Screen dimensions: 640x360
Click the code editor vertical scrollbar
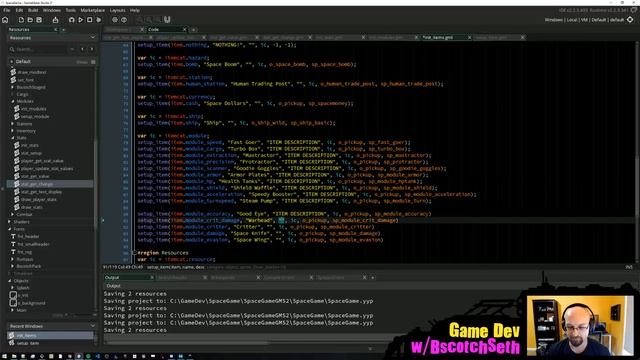tap(637, 151)
